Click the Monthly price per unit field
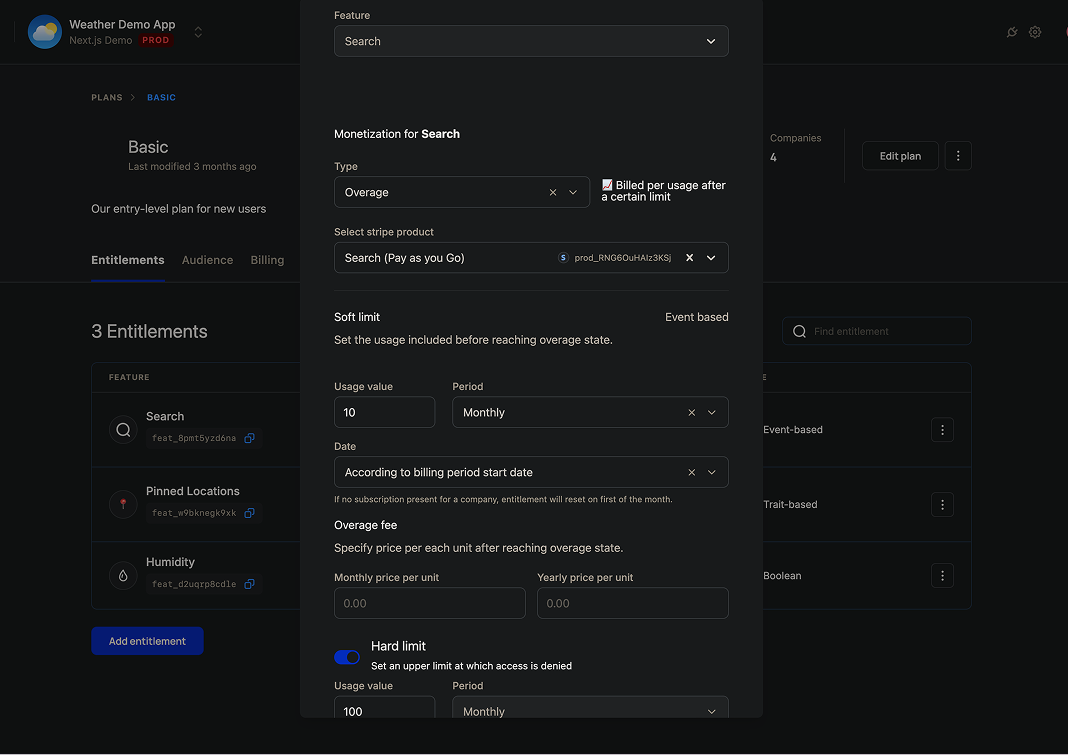Screen dimensions: 1068x755 (x=429, y=603)
